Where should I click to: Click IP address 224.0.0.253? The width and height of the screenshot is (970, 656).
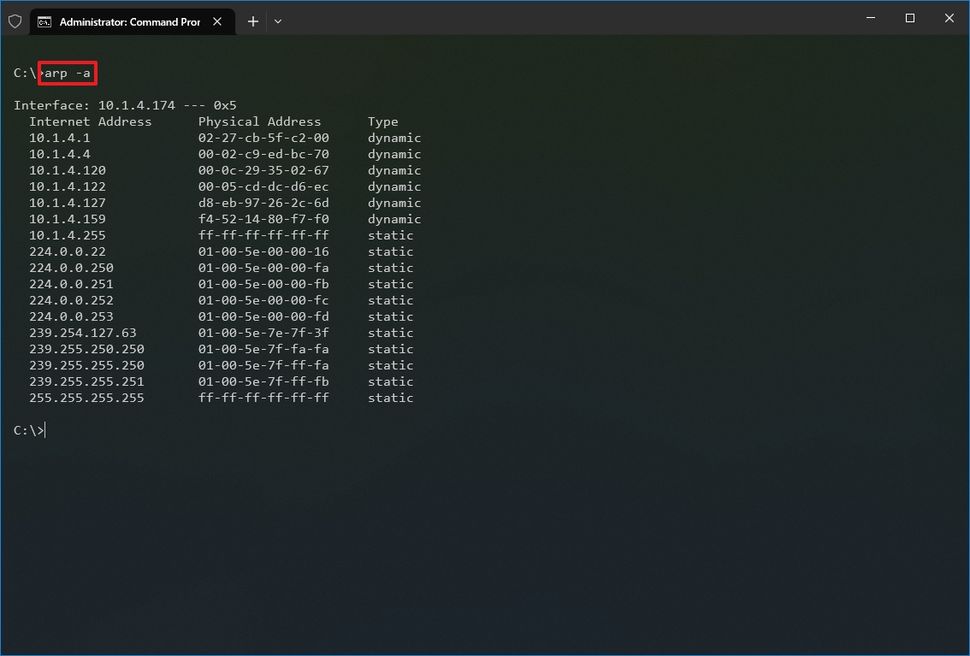point(71,316)
